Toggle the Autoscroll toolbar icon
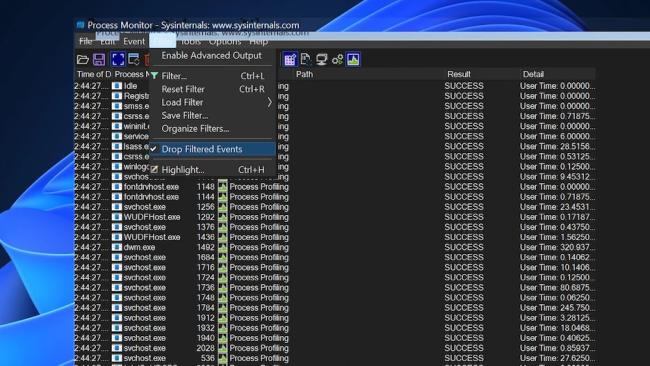Viewport: 650px width, 366px height. point(134,59)
